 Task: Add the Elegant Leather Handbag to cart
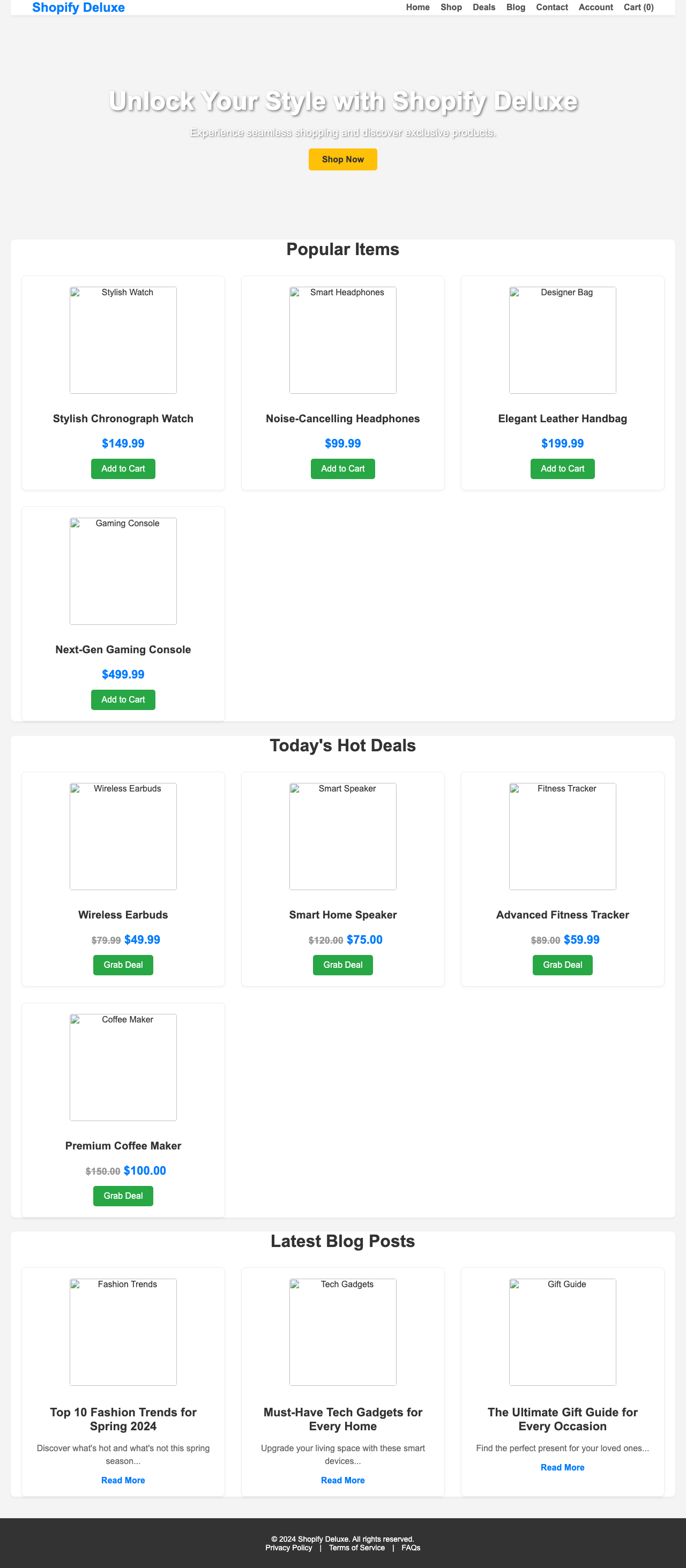(562, 469)
